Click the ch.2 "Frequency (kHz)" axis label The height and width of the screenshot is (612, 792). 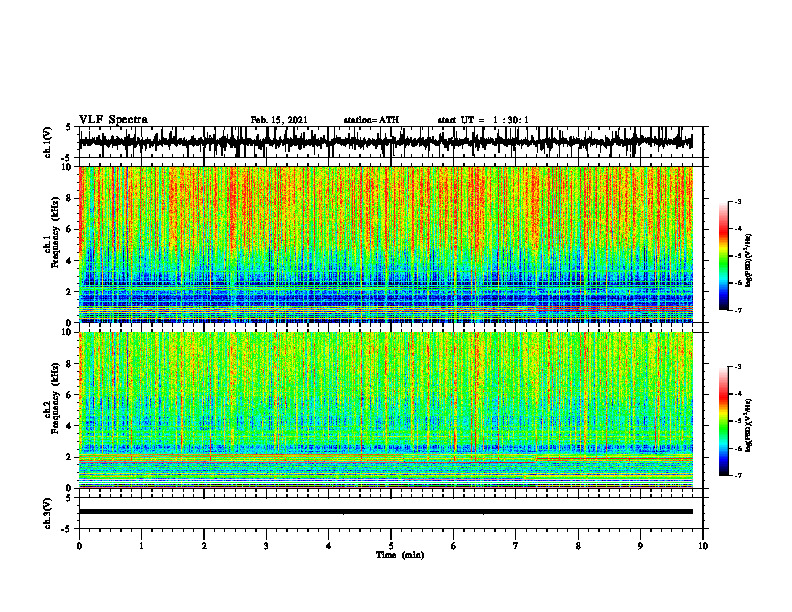pos(55,398)
